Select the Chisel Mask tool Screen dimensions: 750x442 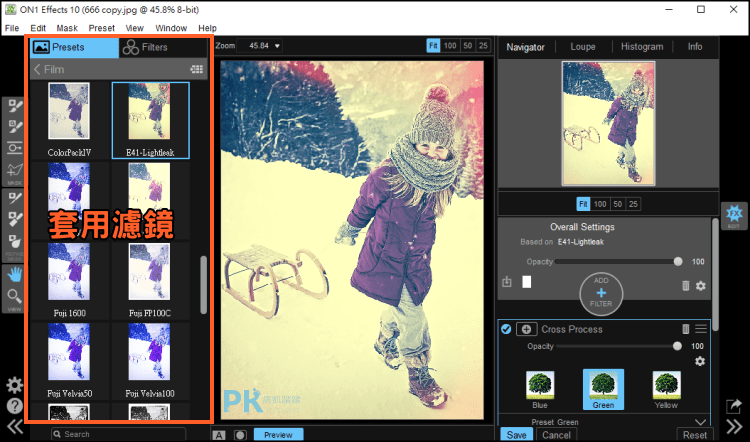click(14, 220)
